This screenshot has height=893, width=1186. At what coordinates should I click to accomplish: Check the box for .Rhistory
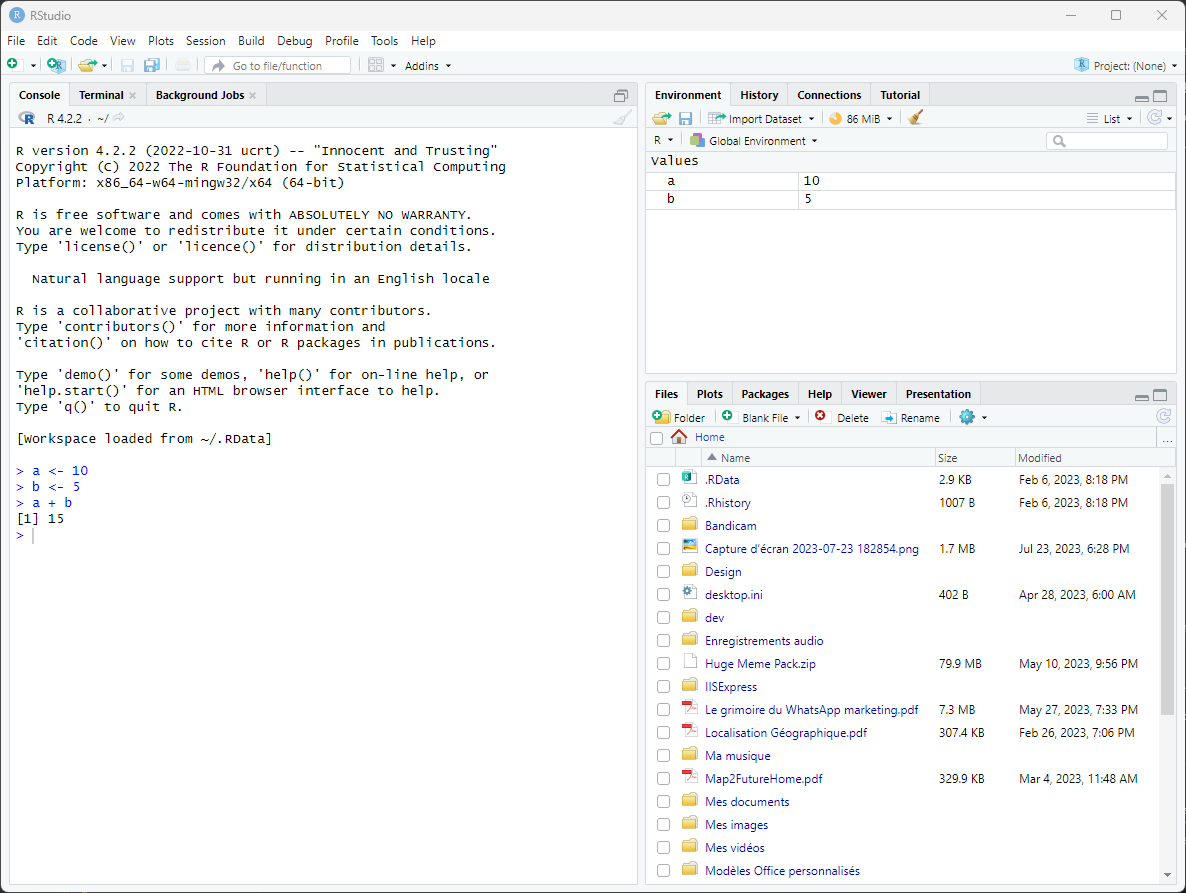click(663, 503)
